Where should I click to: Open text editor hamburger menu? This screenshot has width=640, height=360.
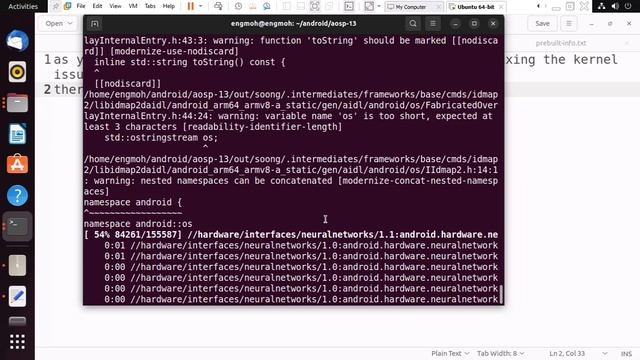pyautogui.click(x=568, y=24)
